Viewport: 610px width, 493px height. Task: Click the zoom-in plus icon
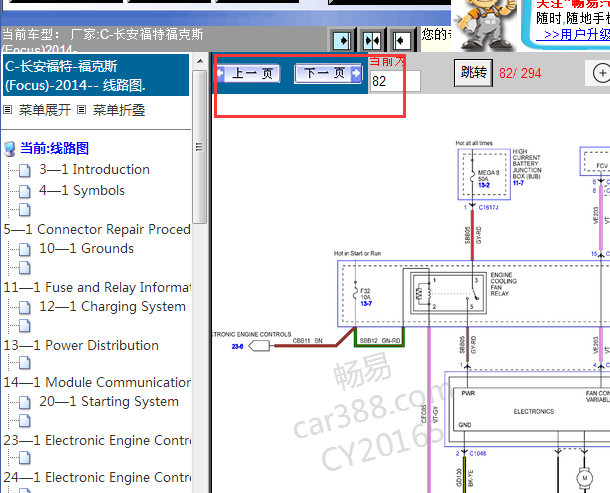coord(601,73)
